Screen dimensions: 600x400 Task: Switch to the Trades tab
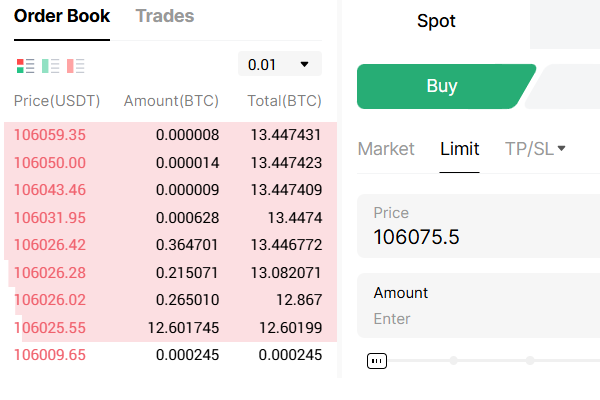[x=164, y=16]
